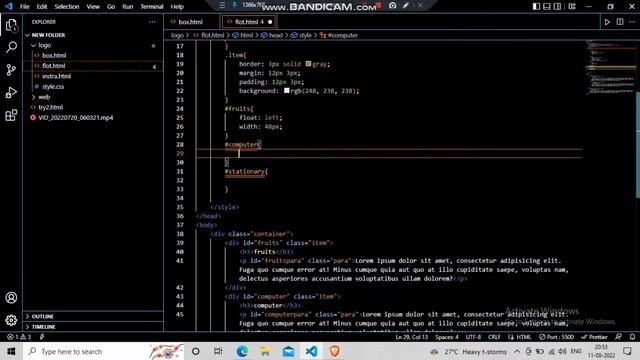Select flot.html in explorer tree

click(53, 66)
